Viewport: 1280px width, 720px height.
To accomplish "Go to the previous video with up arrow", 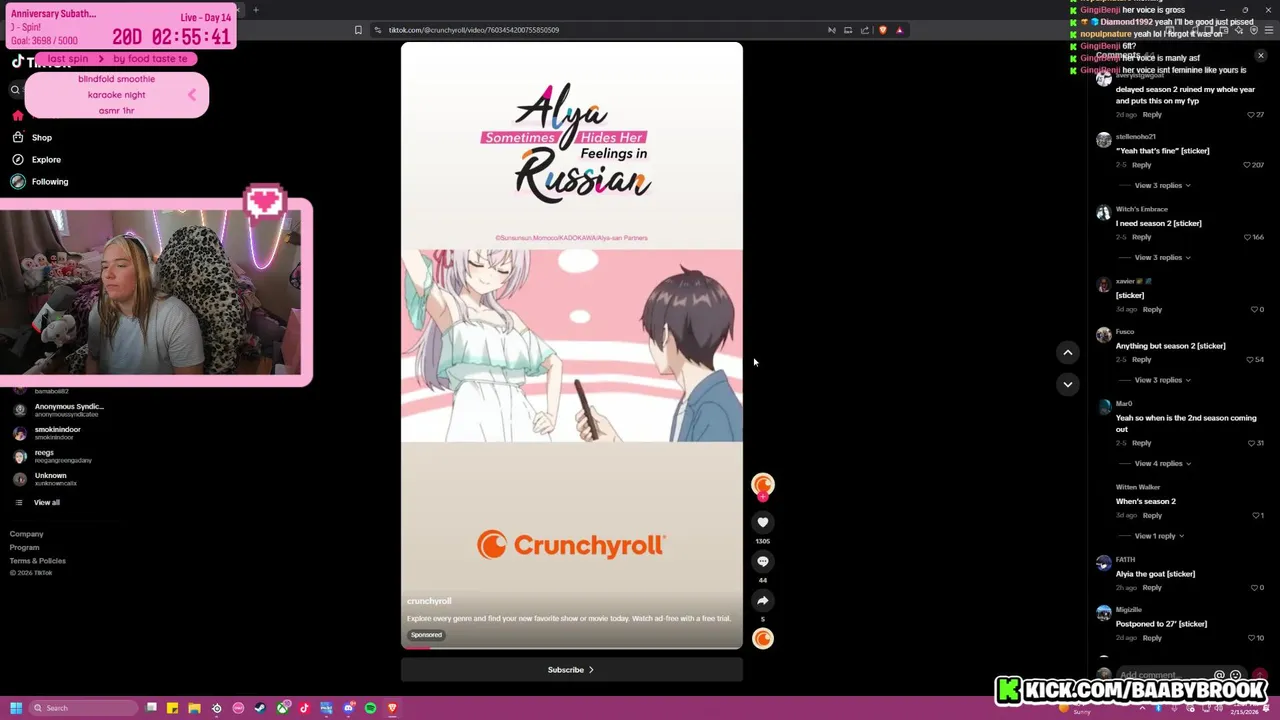I will click(1067, 352).
